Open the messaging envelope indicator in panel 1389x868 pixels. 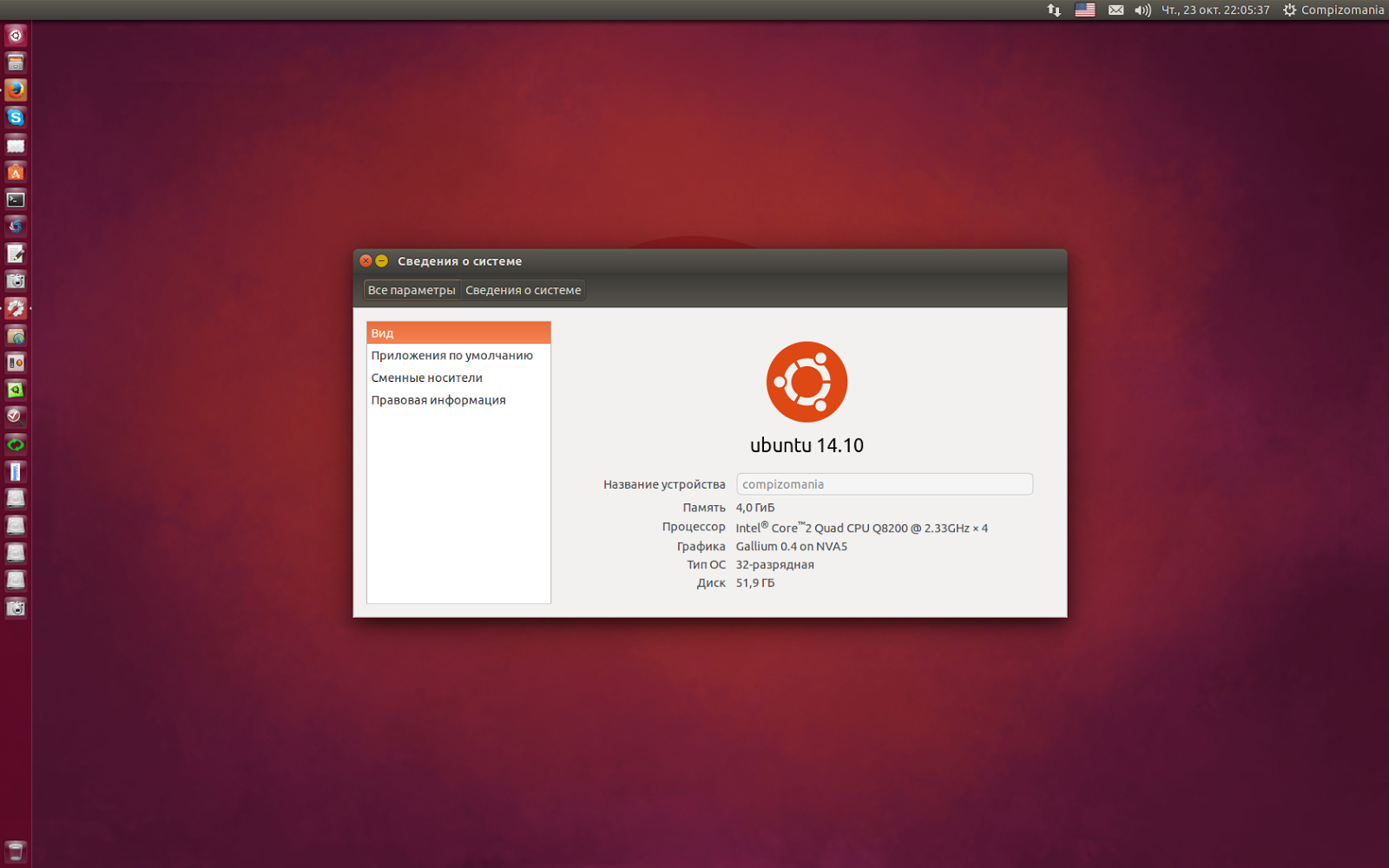[x=1116, y=10]
